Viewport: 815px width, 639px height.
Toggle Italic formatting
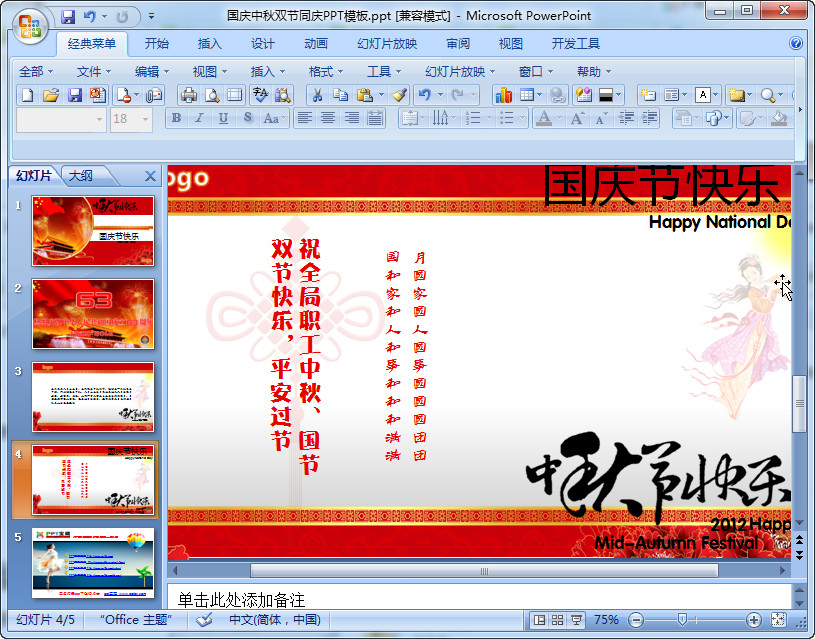click(x=199, y=118)
